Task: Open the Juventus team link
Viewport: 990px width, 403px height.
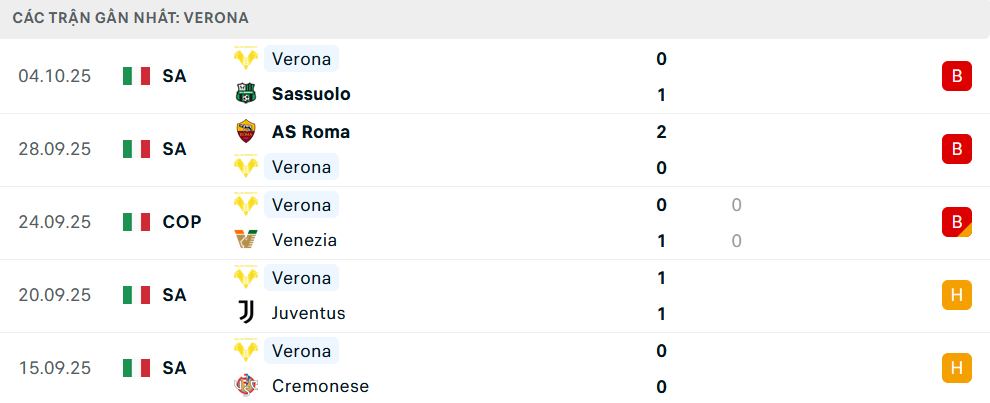Action: (x=308, y=313)
